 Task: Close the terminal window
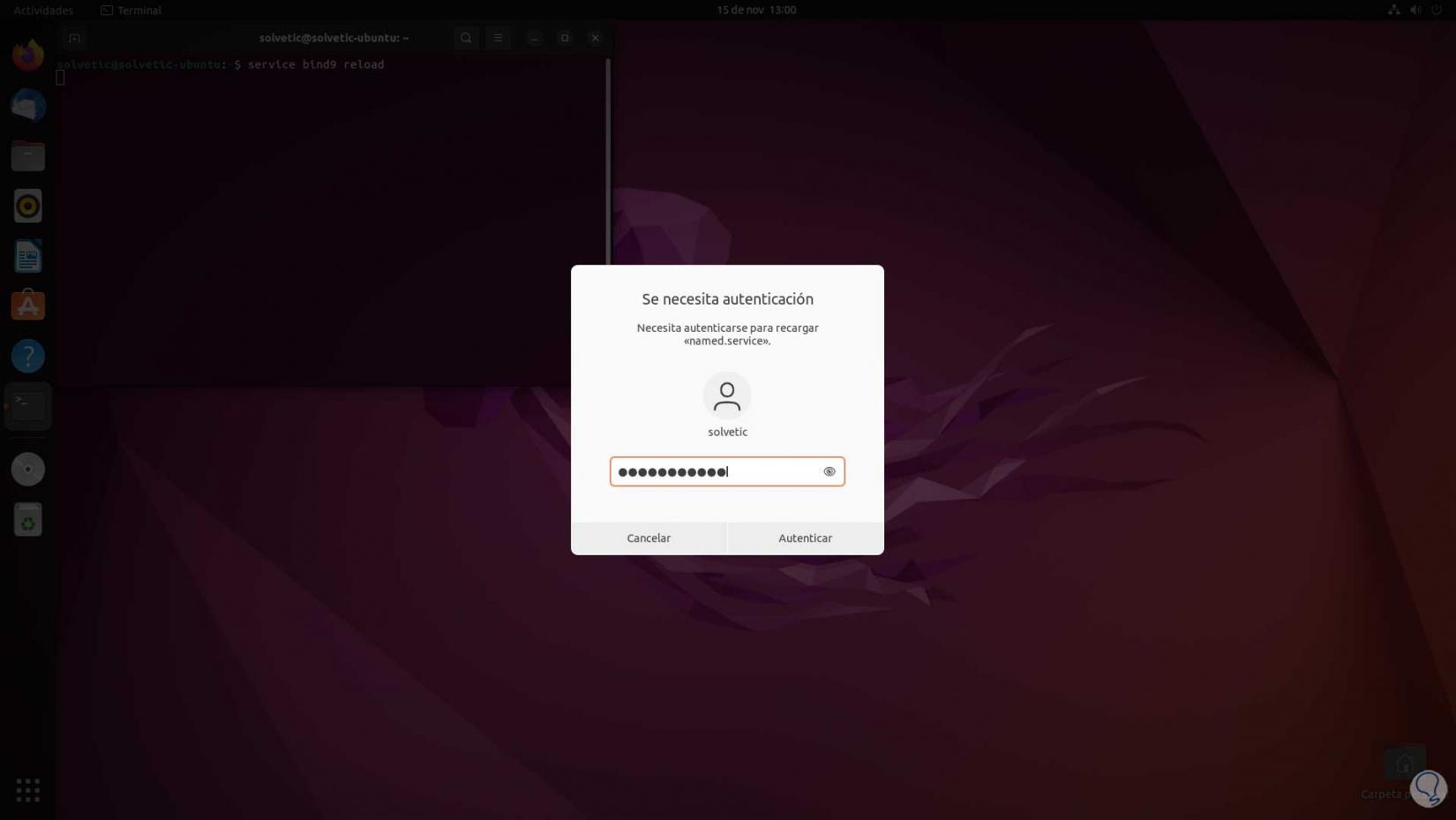pyautogui.click(x=596, y=38)
